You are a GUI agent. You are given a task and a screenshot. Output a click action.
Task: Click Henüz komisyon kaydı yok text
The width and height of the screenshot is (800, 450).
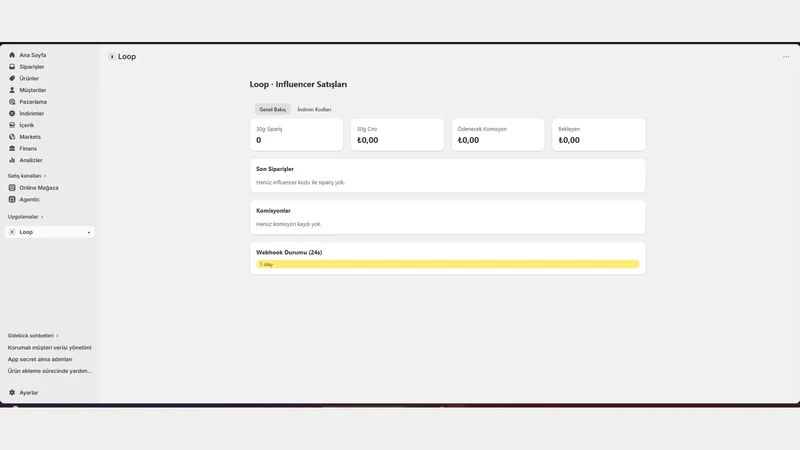[289, 224]
